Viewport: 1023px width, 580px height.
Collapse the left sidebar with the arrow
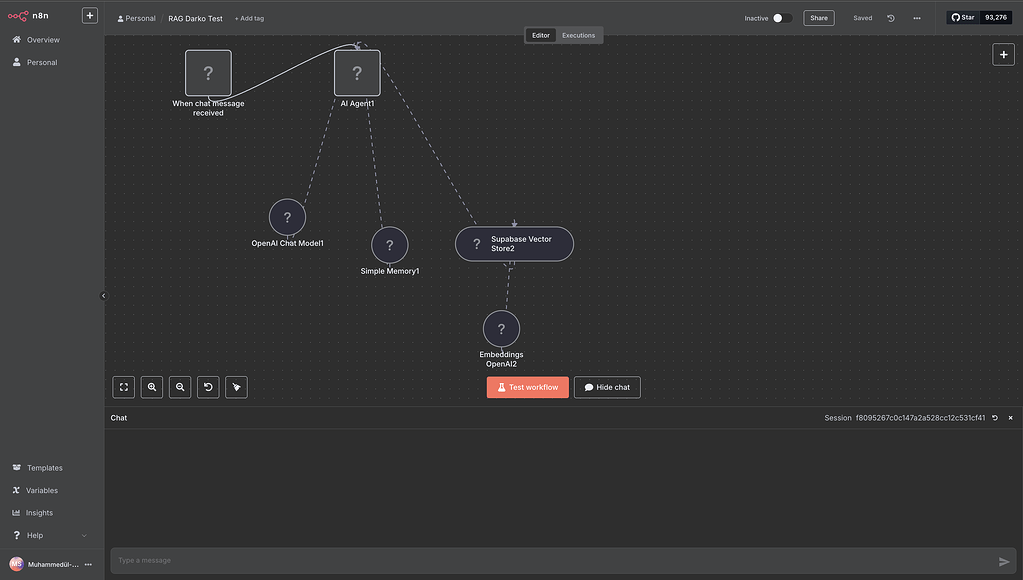tap(103, 296)
